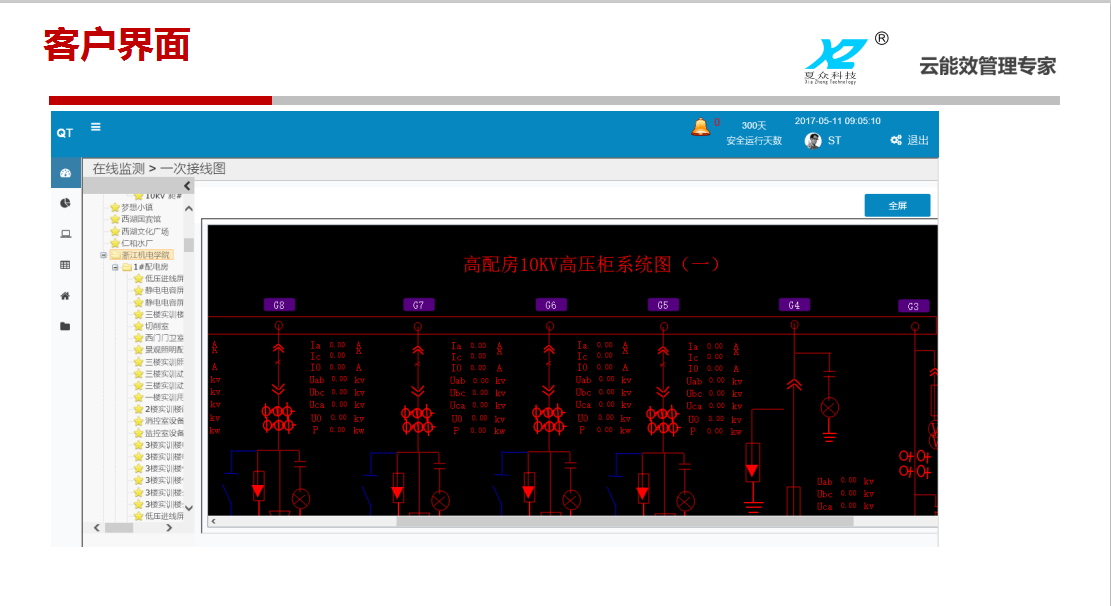Select 切削室 in the tree

[157, 326]
